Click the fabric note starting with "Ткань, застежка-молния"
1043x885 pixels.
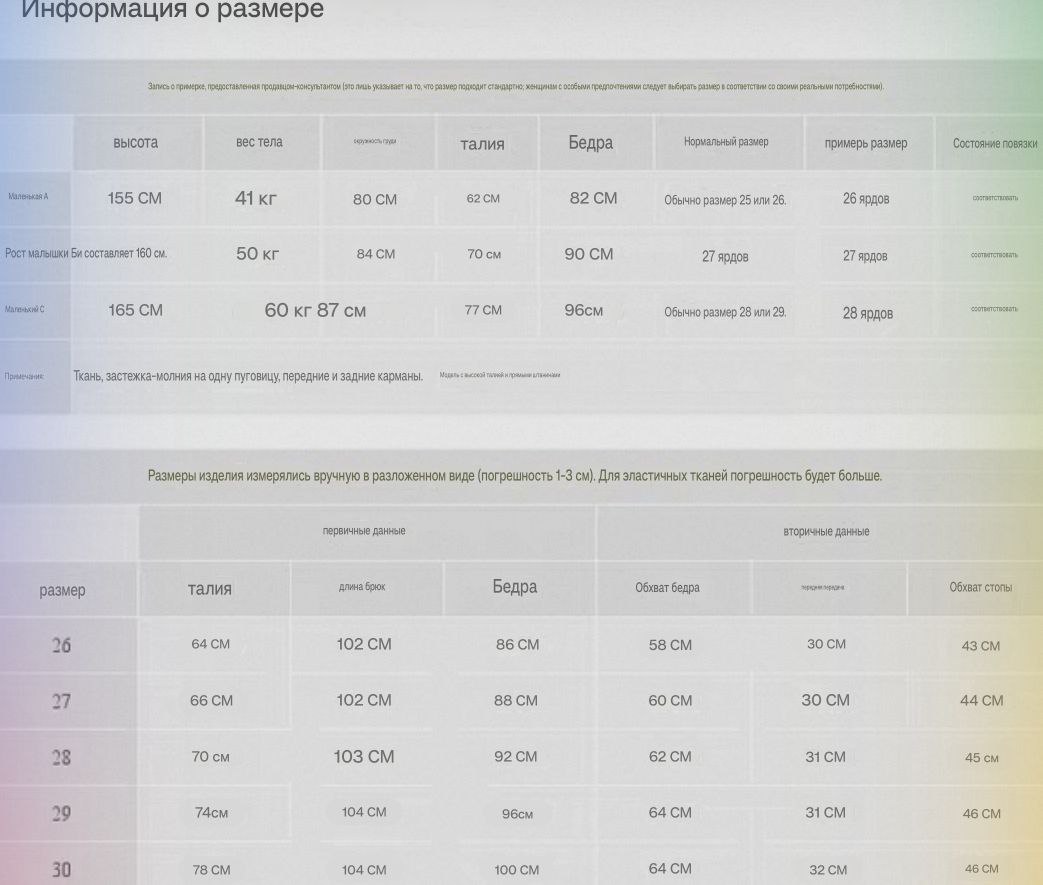pos(248,377)
